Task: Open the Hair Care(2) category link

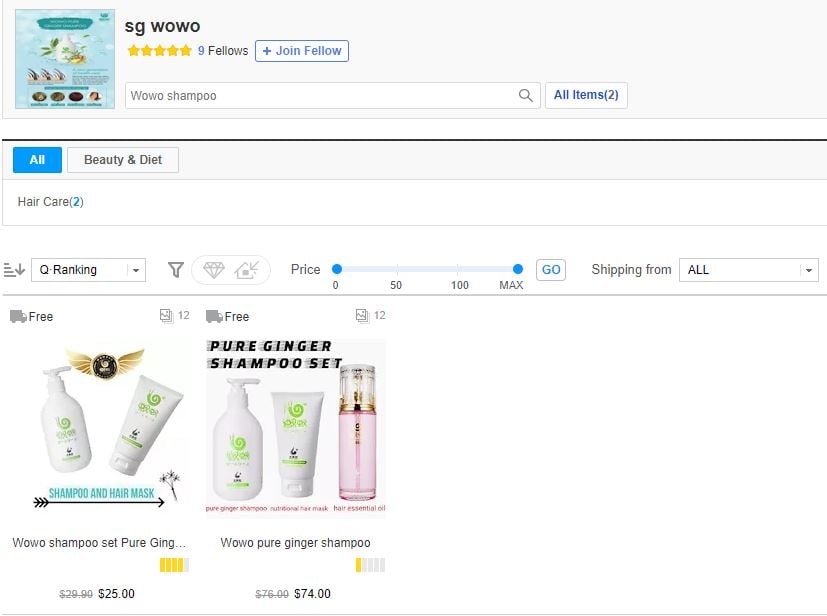Action: [x=50, y=202]
